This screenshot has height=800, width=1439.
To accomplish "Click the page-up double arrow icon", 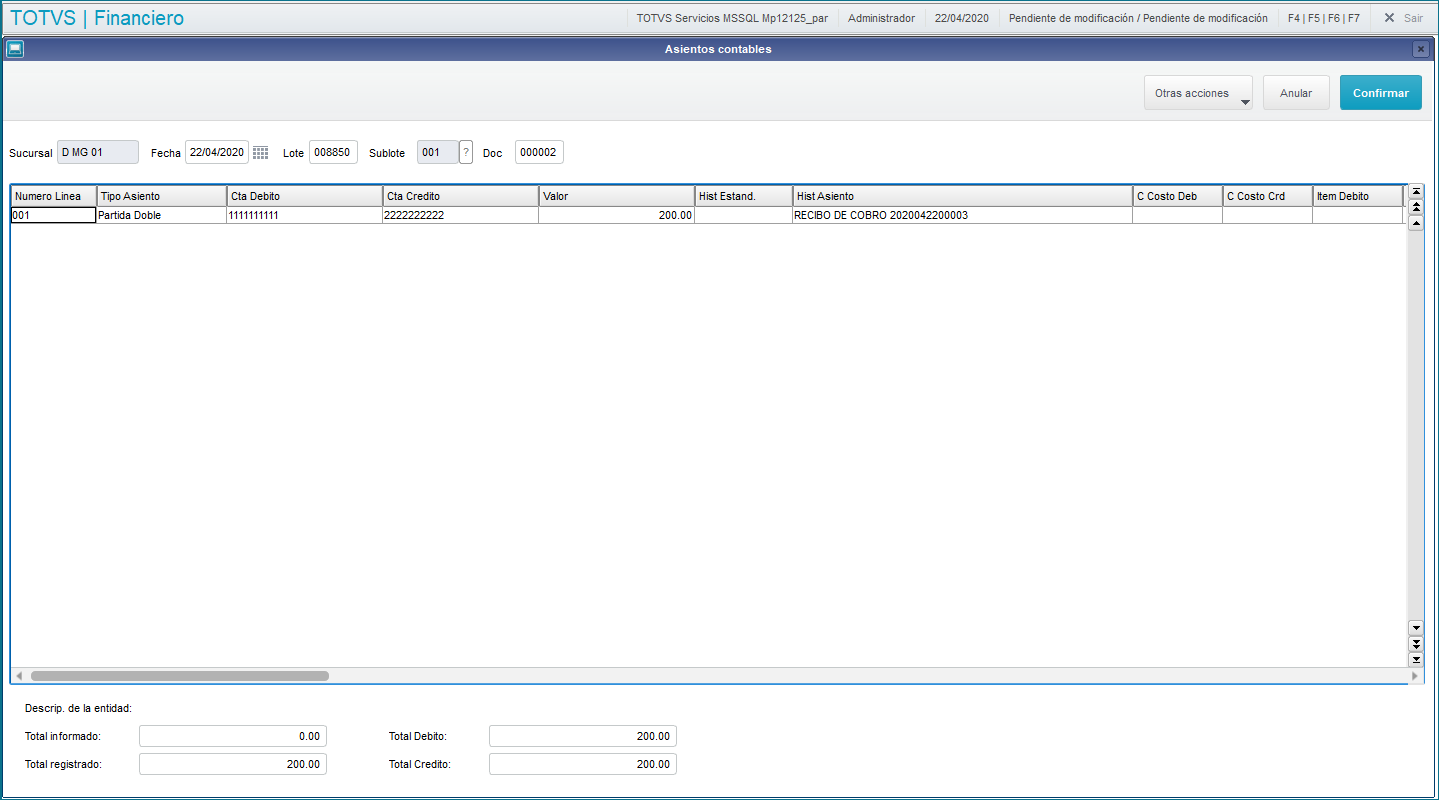I will click(1415, 207).
